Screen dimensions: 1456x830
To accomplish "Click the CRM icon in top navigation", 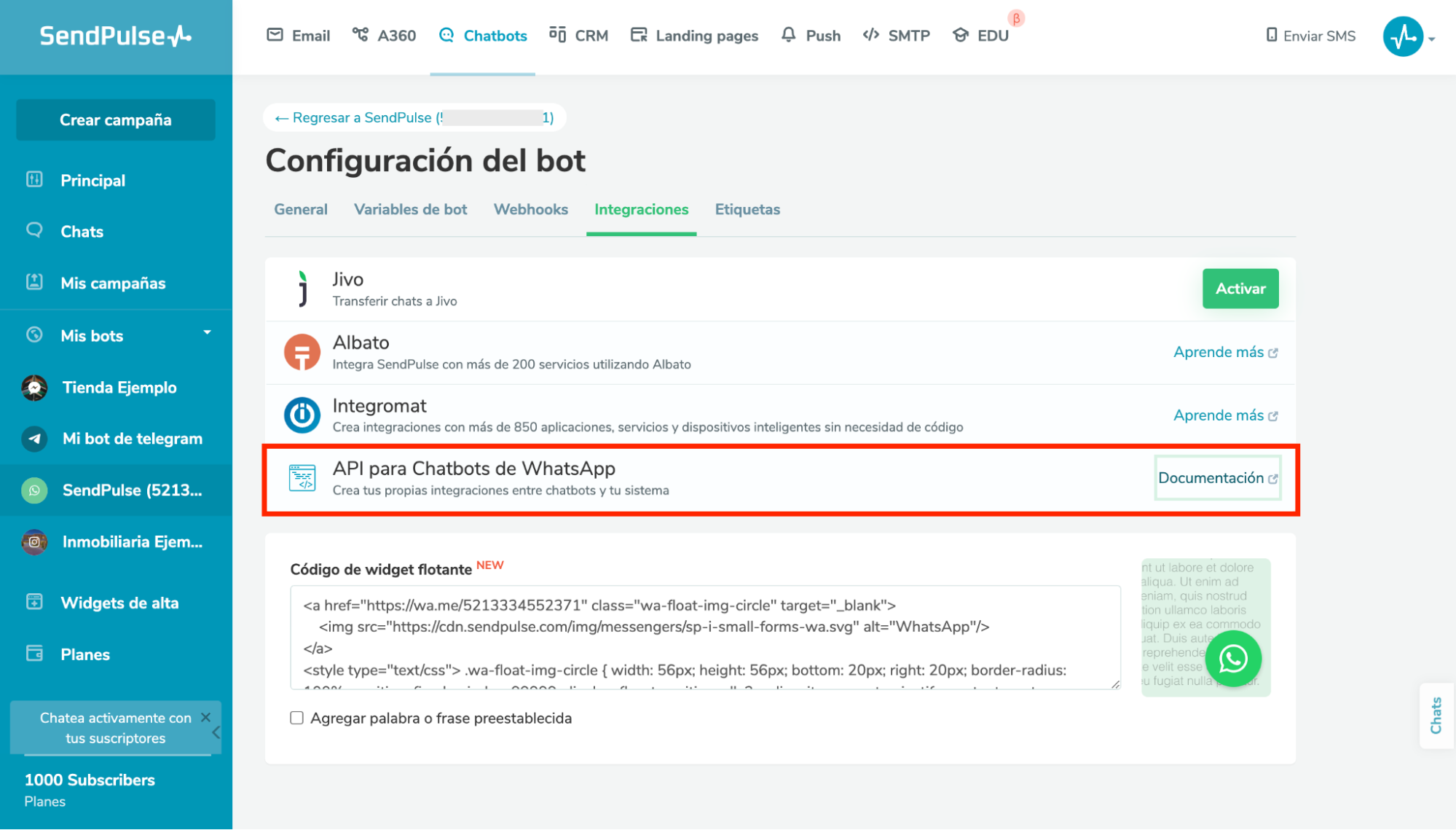I will [557, 35].
